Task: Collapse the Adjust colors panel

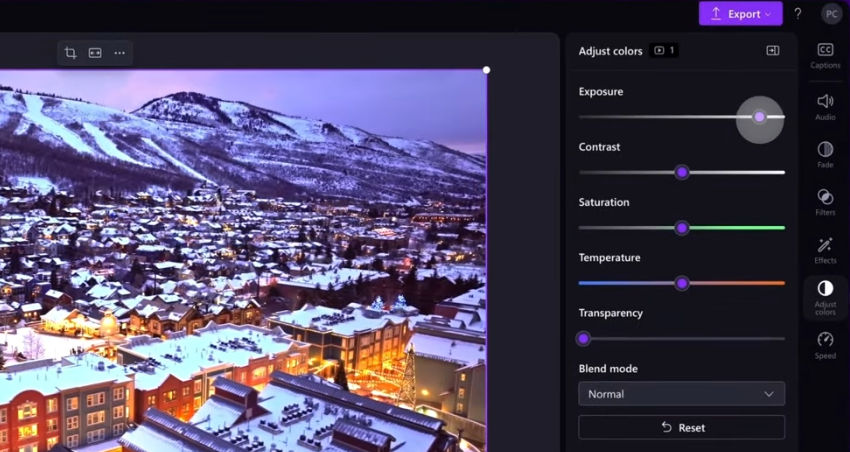Action: pos(772,50)
